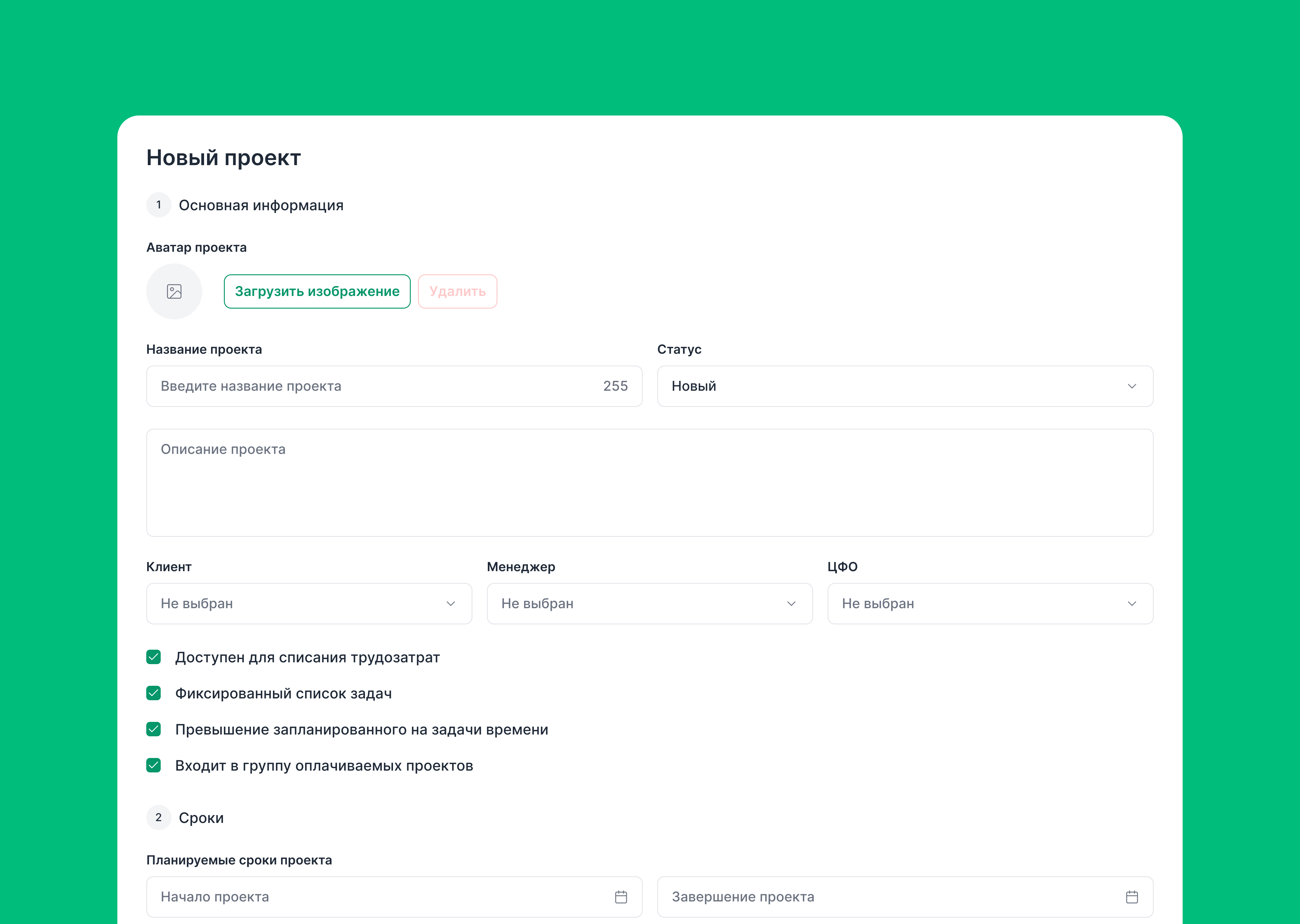
Task: Click step 2 circle next to Сроки
Action: pos(159,818)
